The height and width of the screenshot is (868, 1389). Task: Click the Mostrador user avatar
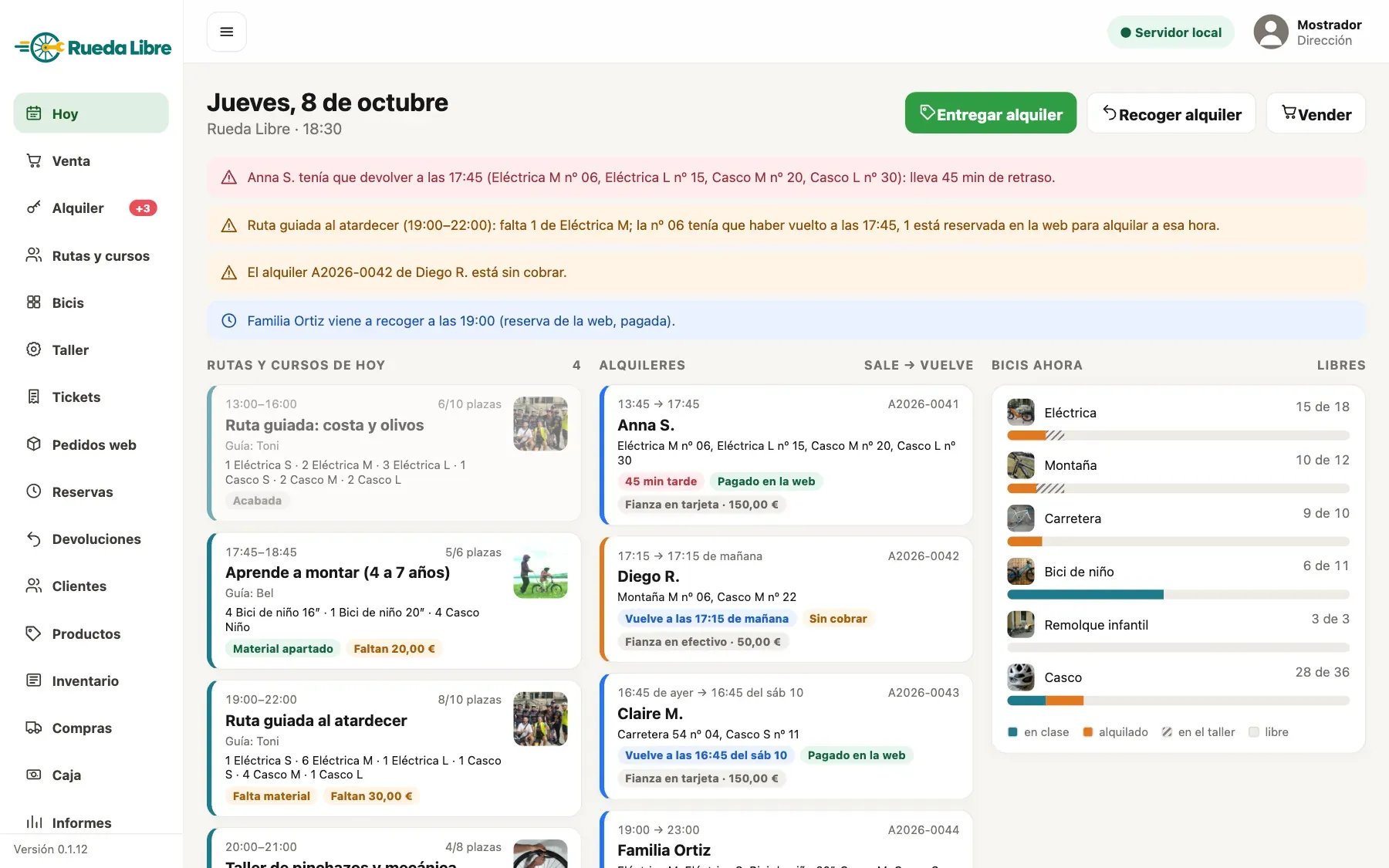click(x=1271, y=32)
